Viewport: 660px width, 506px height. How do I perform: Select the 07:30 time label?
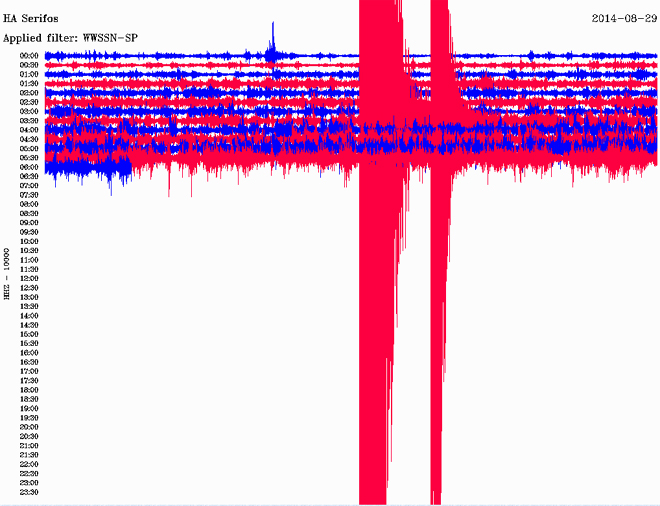point(29,195)
